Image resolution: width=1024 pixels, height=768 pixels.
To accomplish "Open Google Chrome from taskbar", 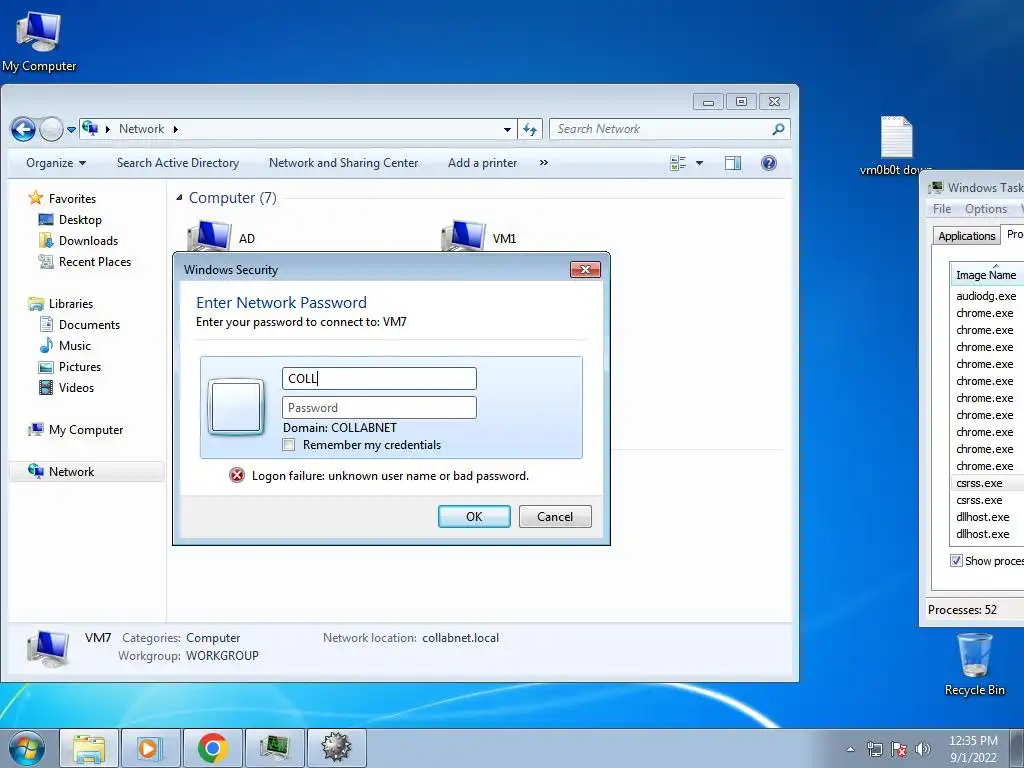I will tap(213, 748).
